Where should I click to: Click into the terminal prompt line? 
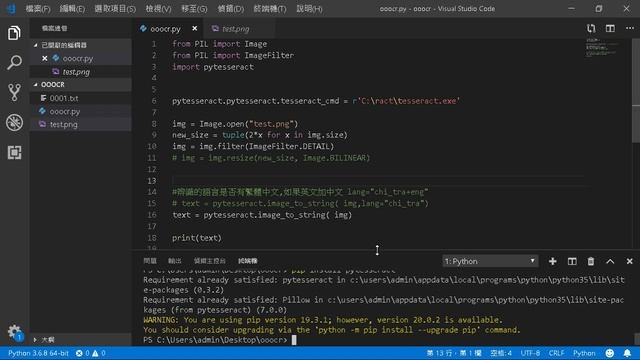point(220,340)
